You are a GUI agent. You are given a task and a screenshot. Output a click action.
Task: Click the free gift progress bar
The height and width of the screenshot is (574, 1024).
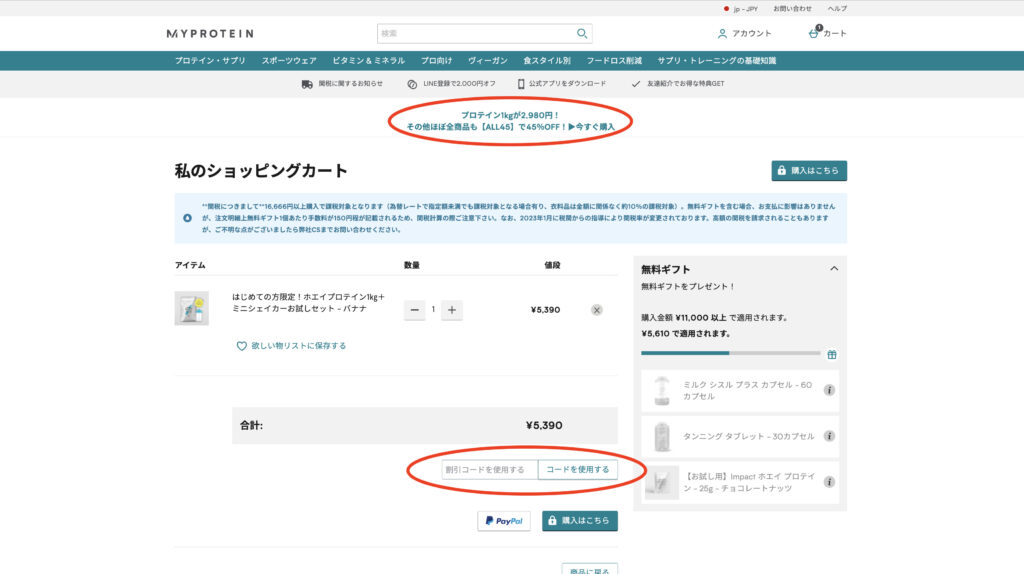point(731,353)
